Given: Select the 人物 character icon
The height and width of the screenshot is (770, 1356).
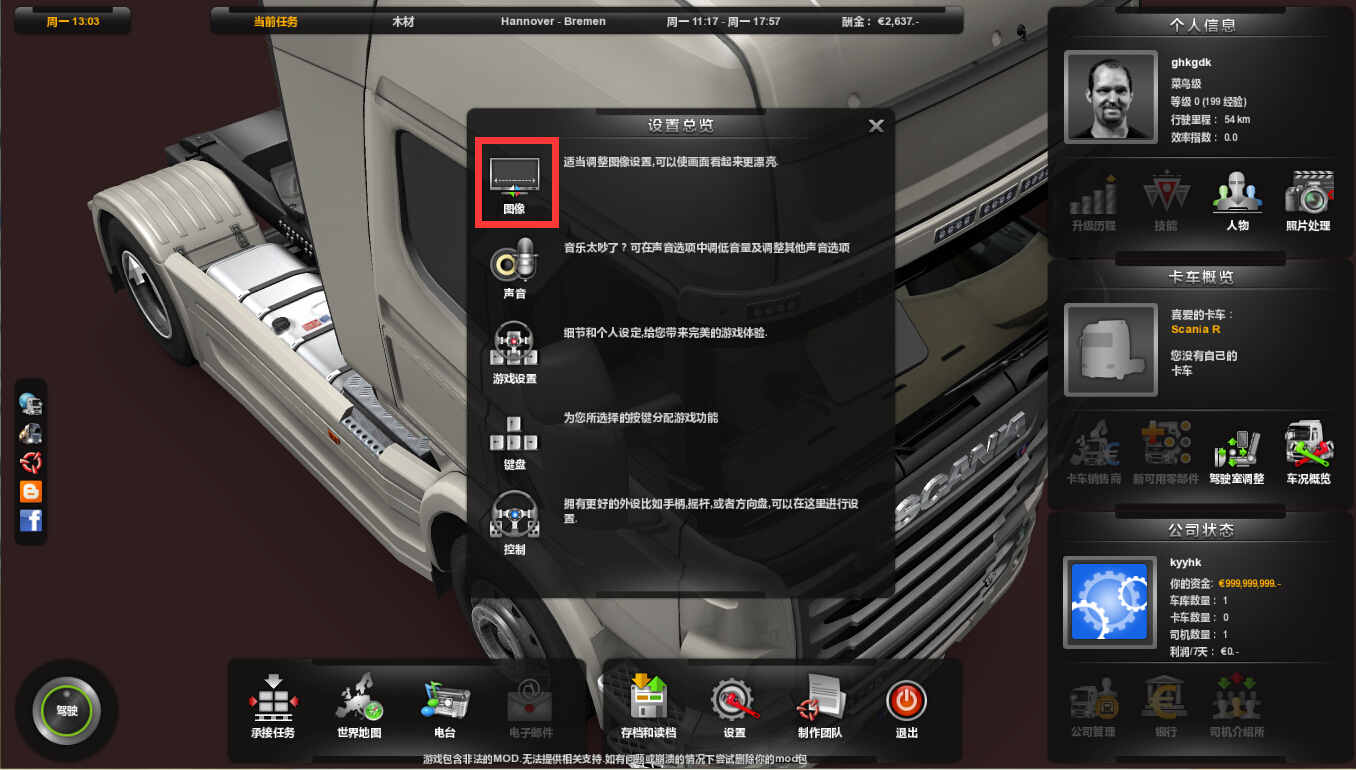Looking at the screenshot, I should click(1237, 201).
